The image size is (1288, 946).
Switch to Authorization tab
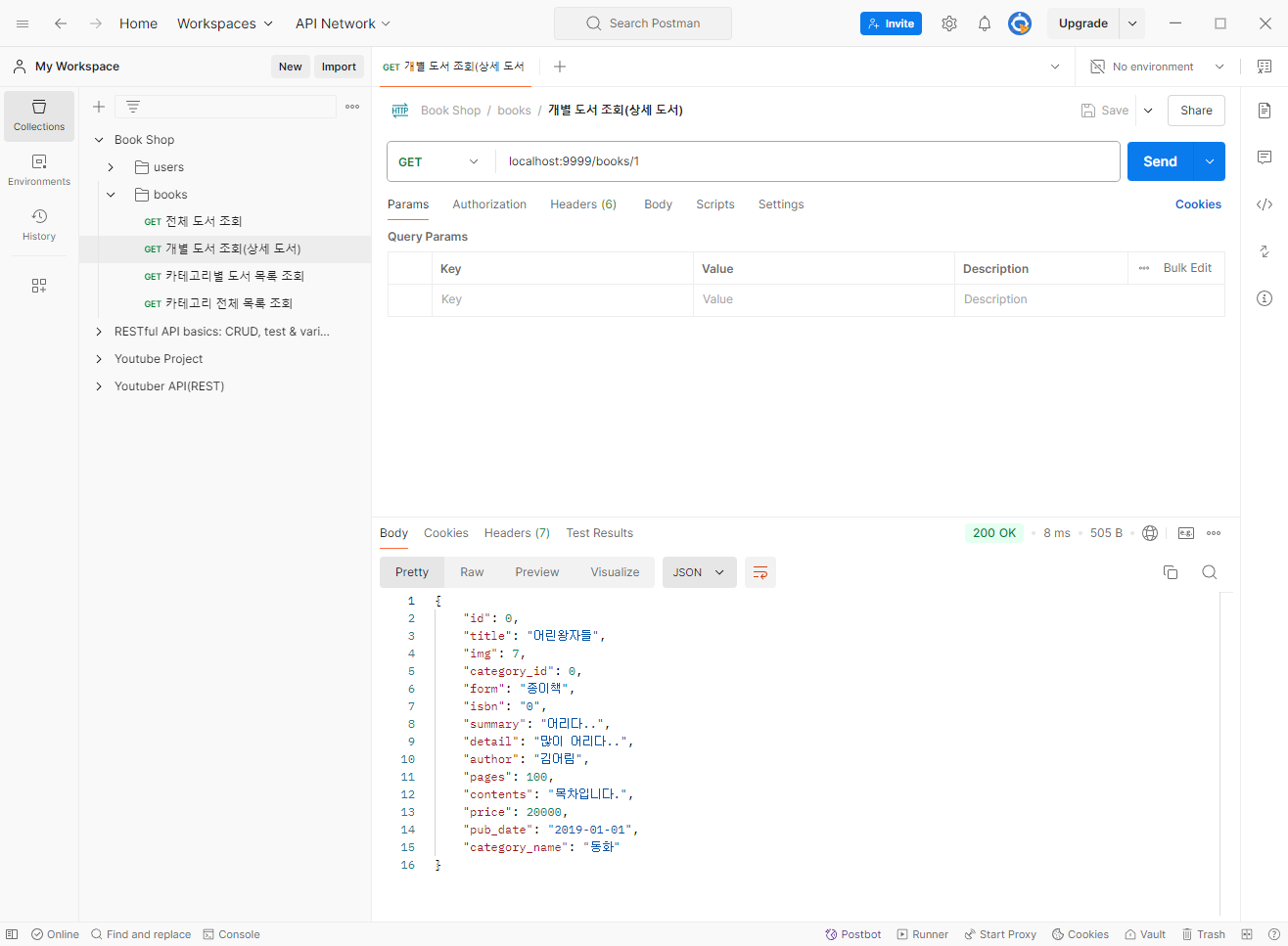(489, 204)
